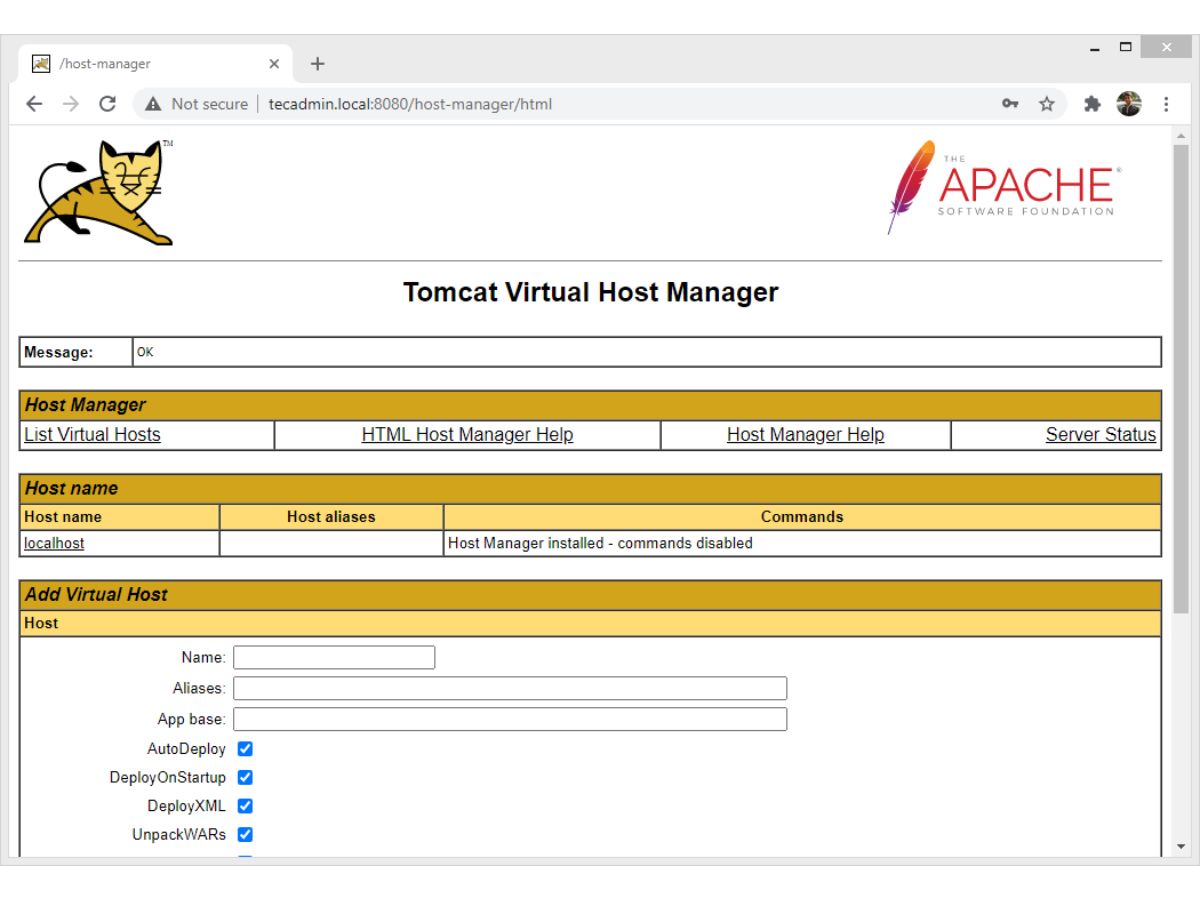Open the saved passwords key icon
This screenshot has width=1200, height=900.
tap(1010, 104)
